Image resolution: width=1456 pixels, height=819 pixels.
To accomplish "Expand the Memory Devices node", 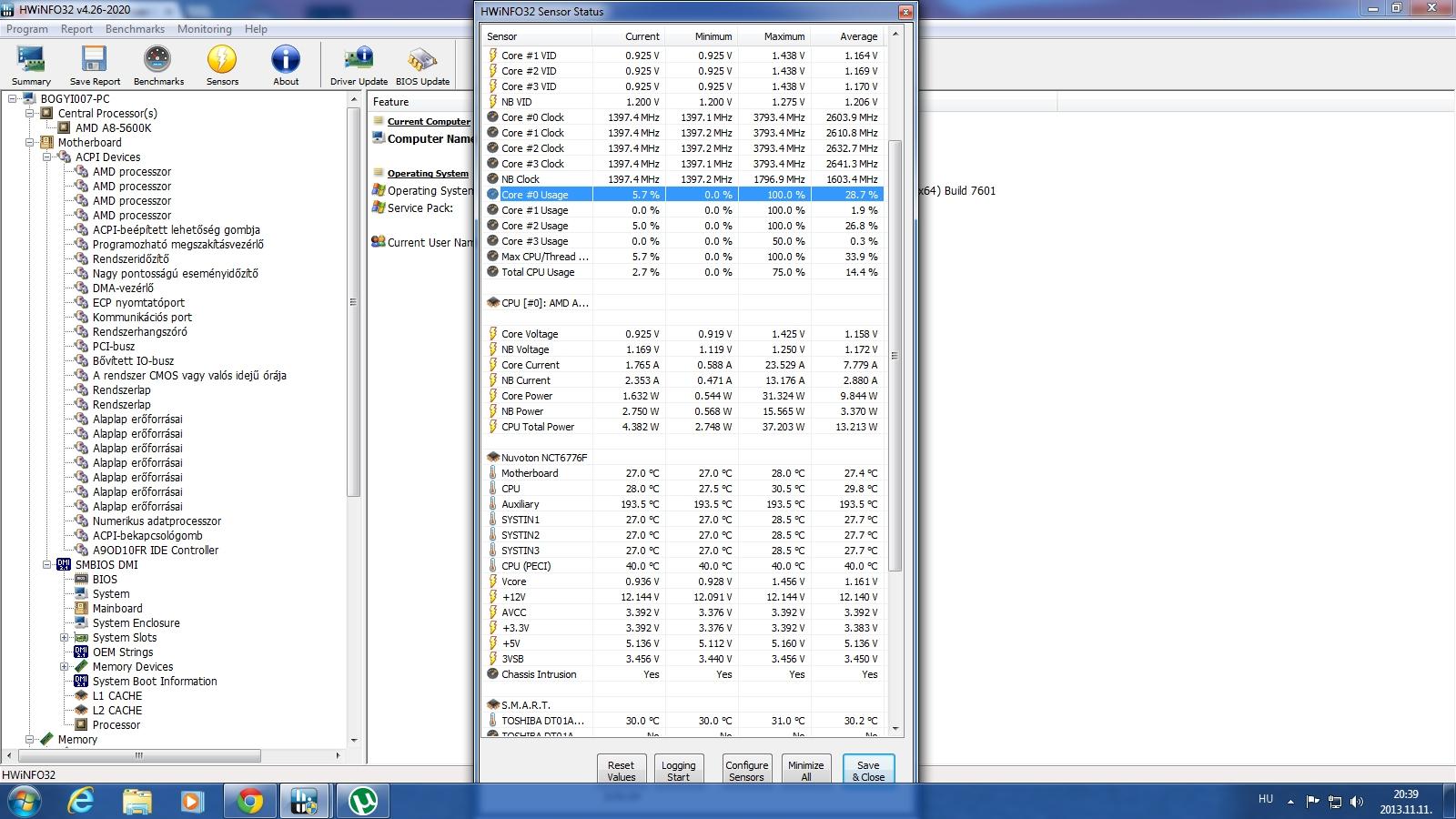I will coord(65,667).
